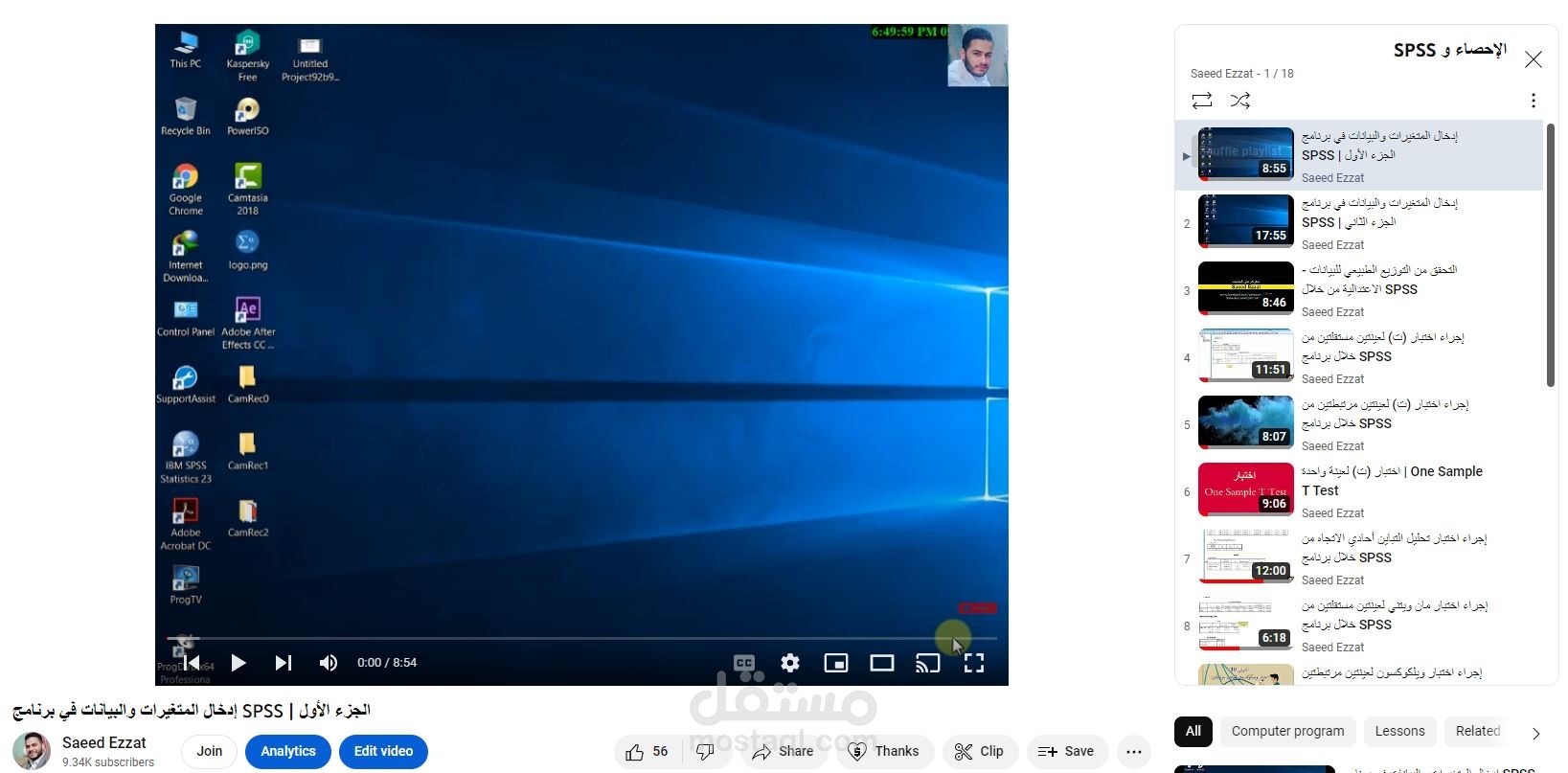This screenshot has height=773, width=1568.
Task: Open Saeed Ezzat channel avatar
Action: (x=32, y=751)
